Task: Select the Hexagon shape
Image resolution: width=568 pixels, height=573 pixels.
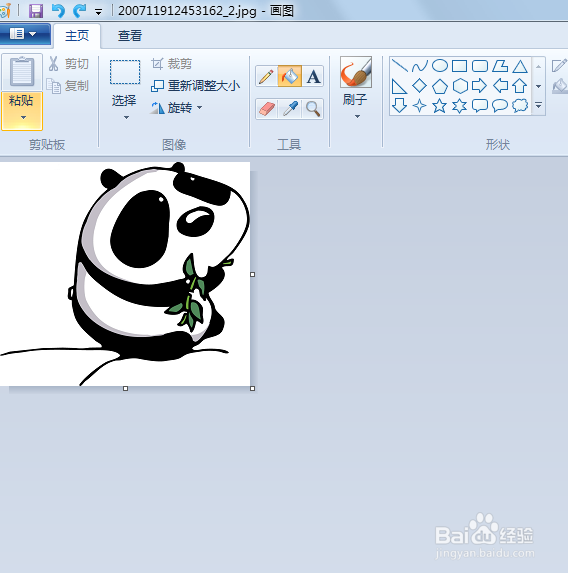Action: (460, 86)
